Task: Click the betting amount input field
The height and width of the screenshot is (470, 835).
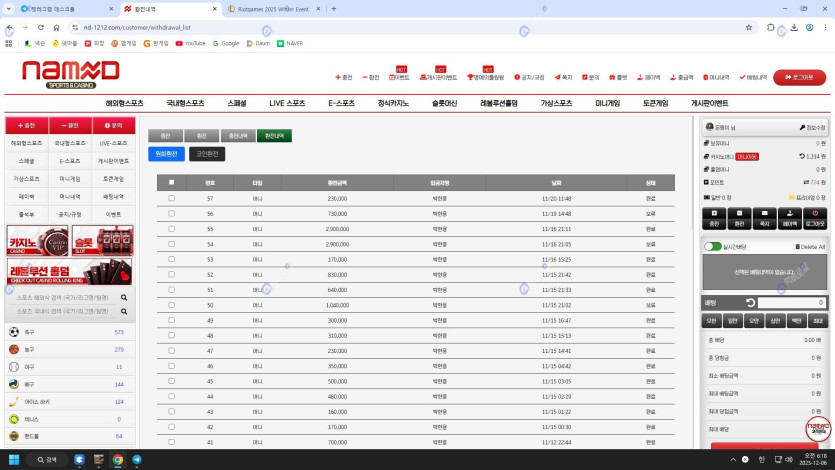Action: pos(792,302)
